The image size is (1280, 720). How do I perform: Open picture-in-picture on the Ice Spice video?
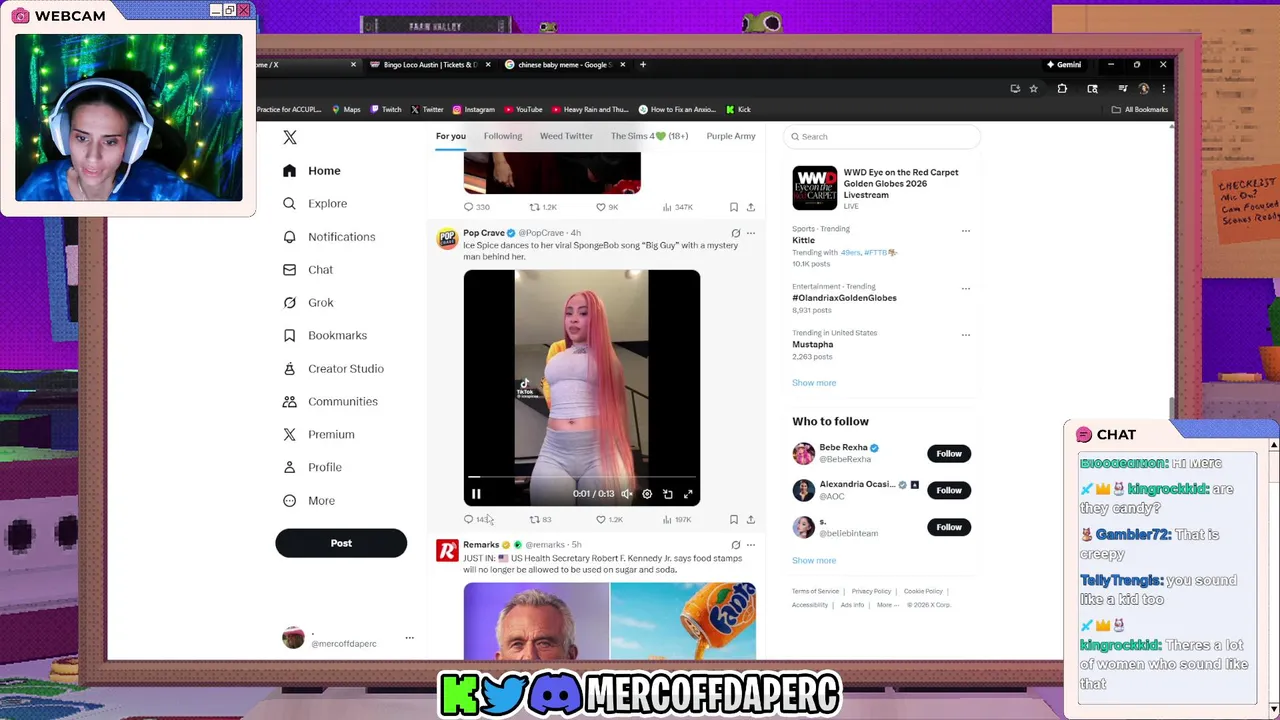668,494
